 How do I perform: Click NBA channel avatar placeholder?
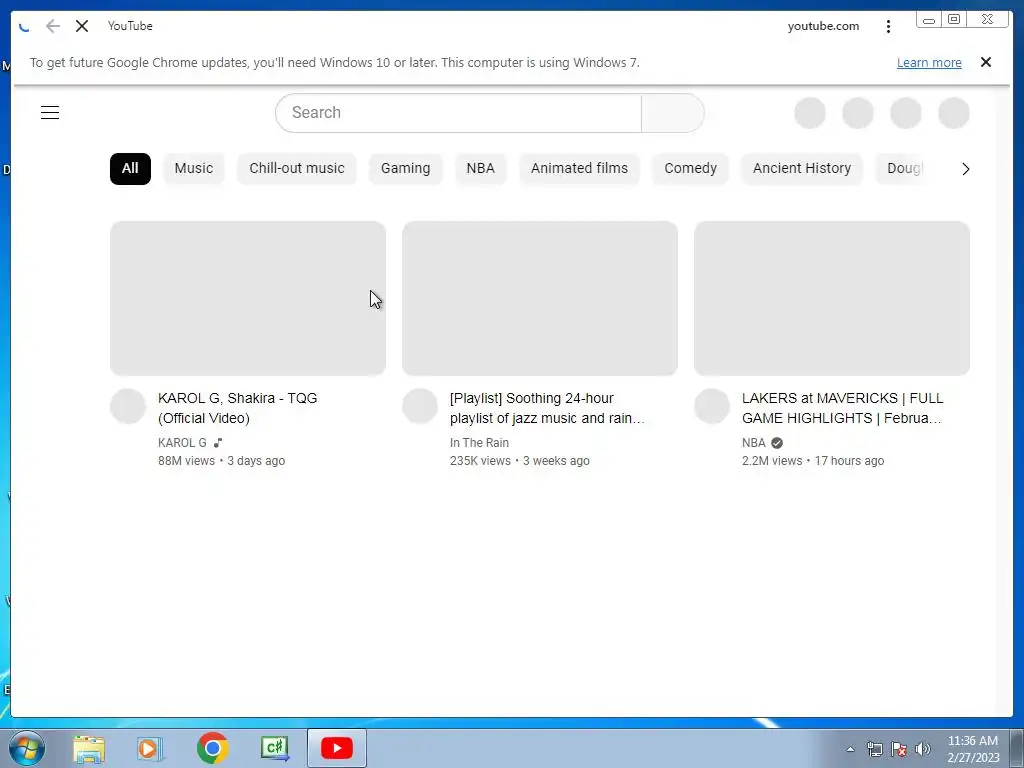click(x=712, y=406)
